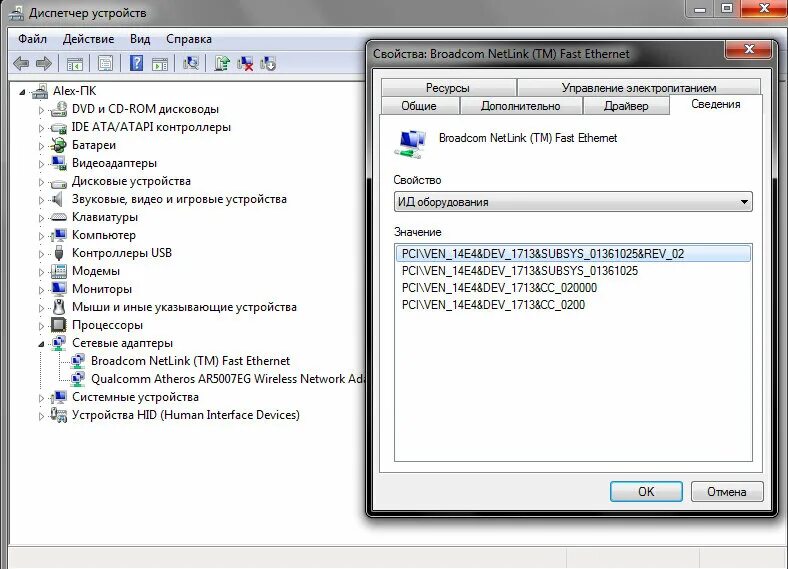788x569 pixels.
Task: Select value ending SUBSYS_01361025&REV_02
Action: coord(573,253)
